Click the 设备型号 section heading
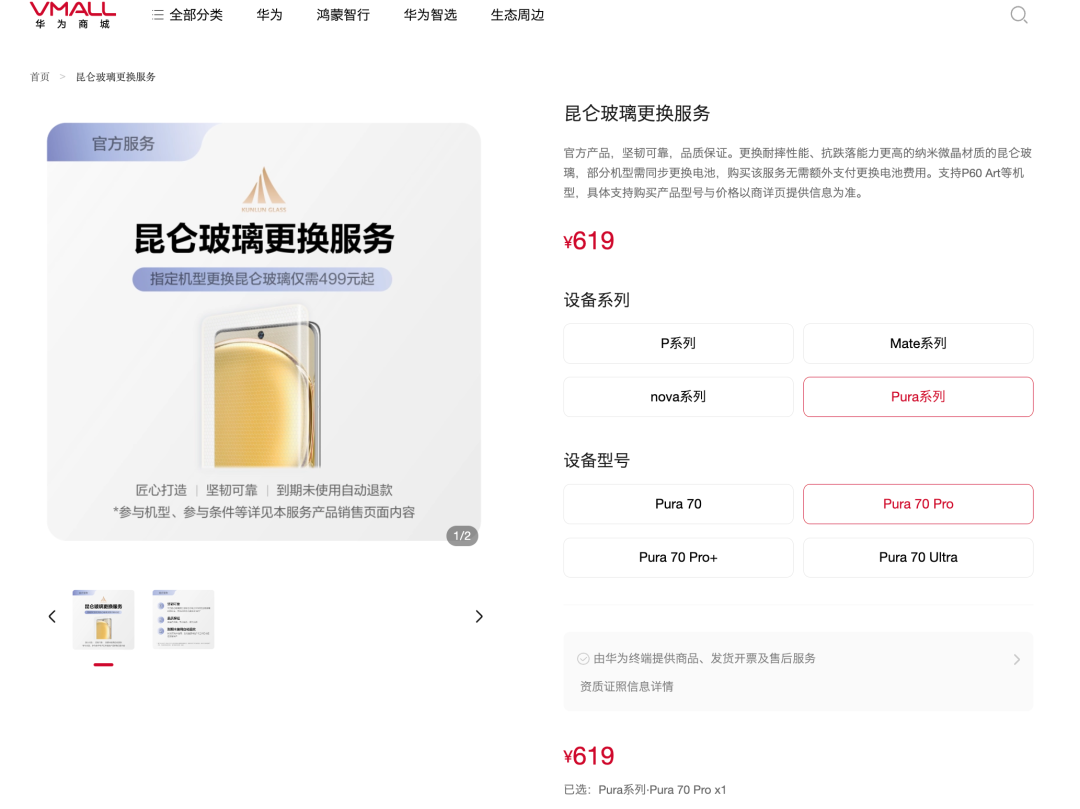 coord(596,461)
